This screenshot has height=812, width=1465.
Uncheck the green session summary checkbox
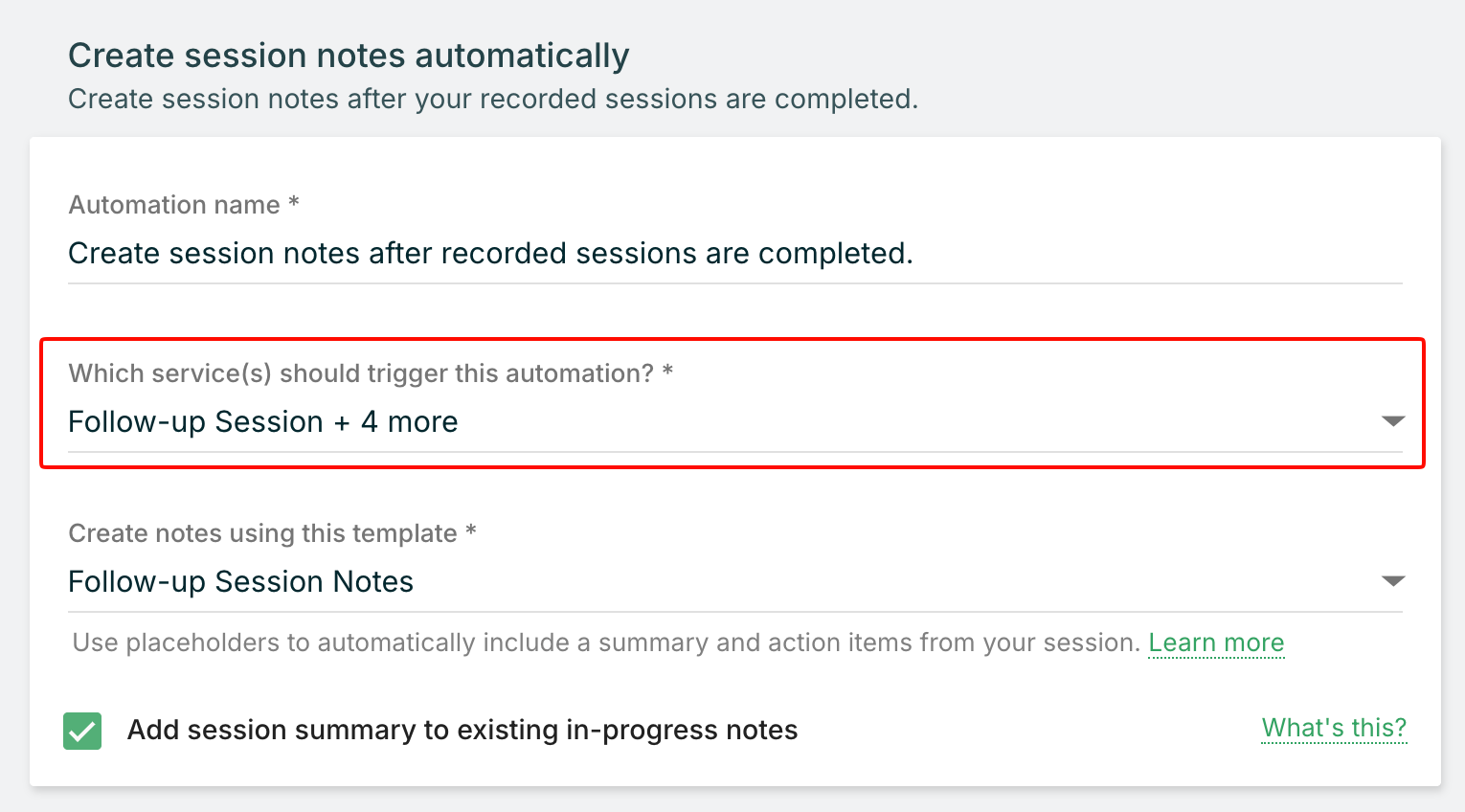coord(82,732)
